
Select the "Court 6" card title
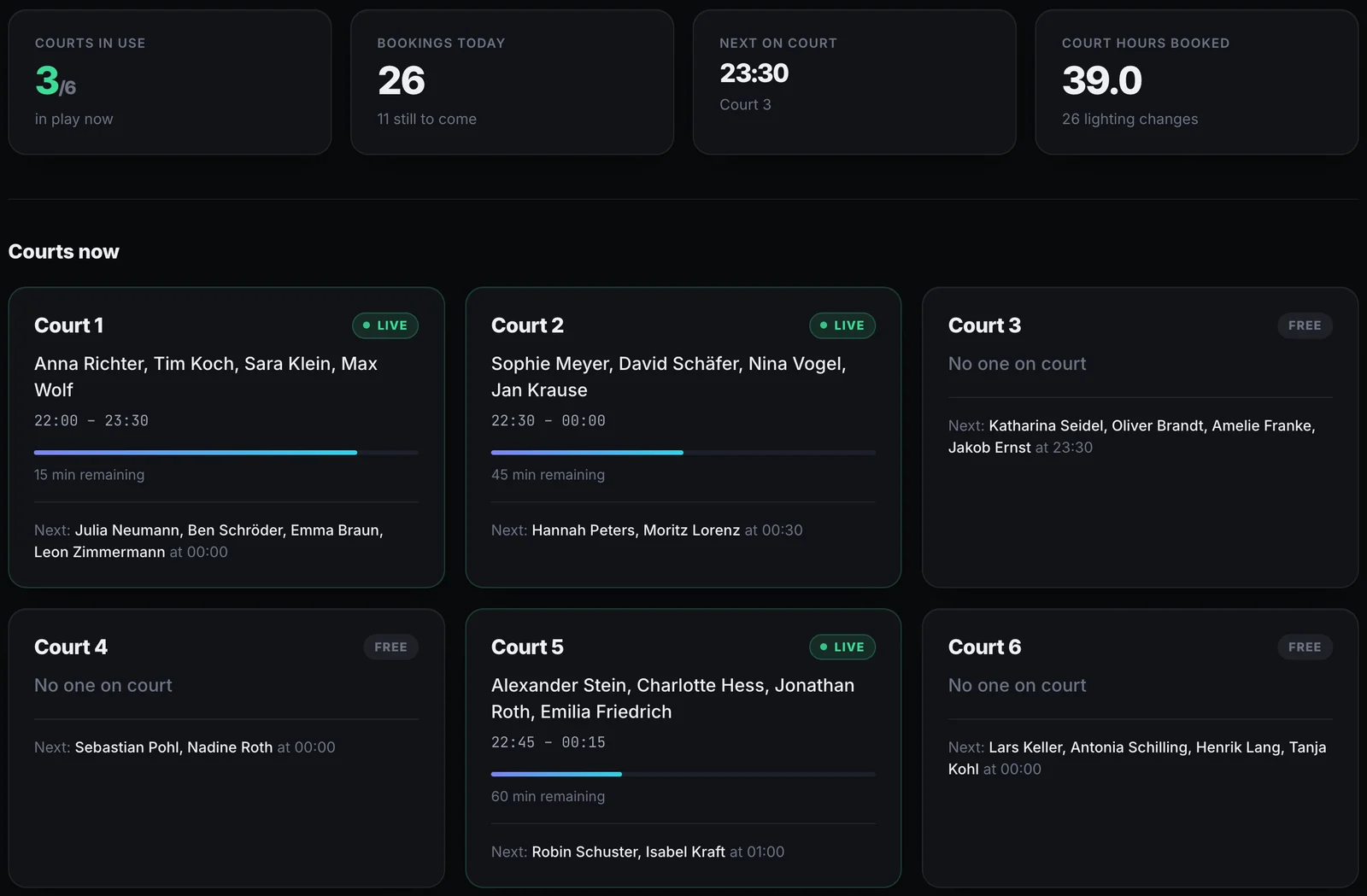tap(984, 647)
